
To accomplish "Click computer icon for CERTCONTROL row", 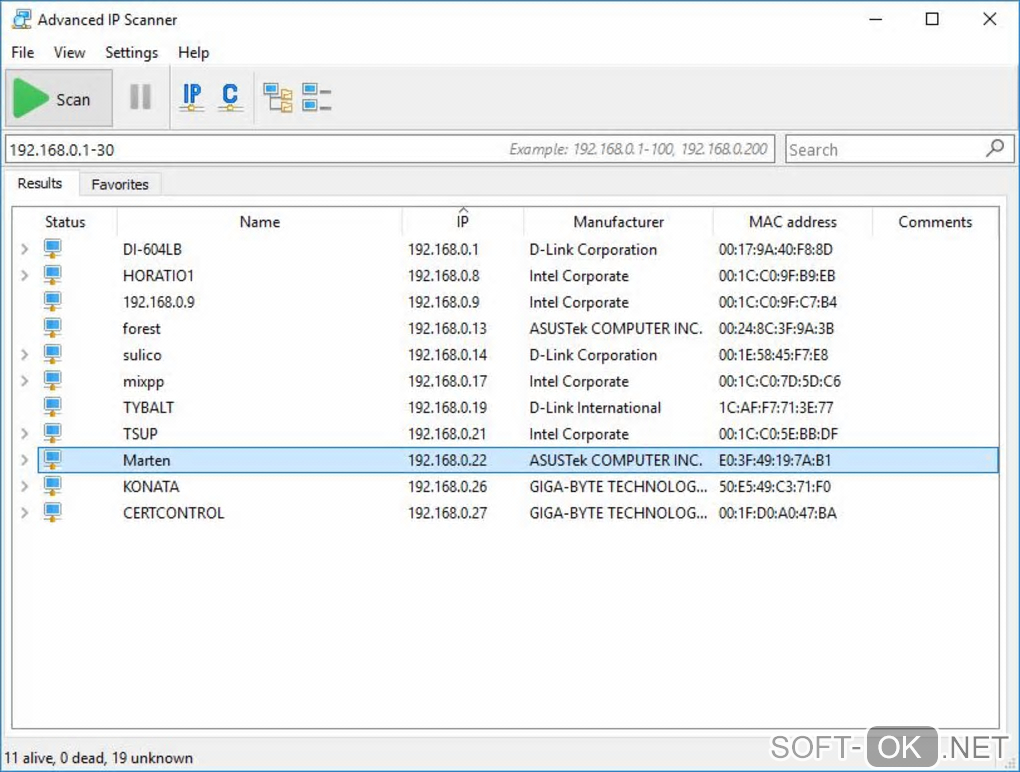I will click(x=53, y=512).
